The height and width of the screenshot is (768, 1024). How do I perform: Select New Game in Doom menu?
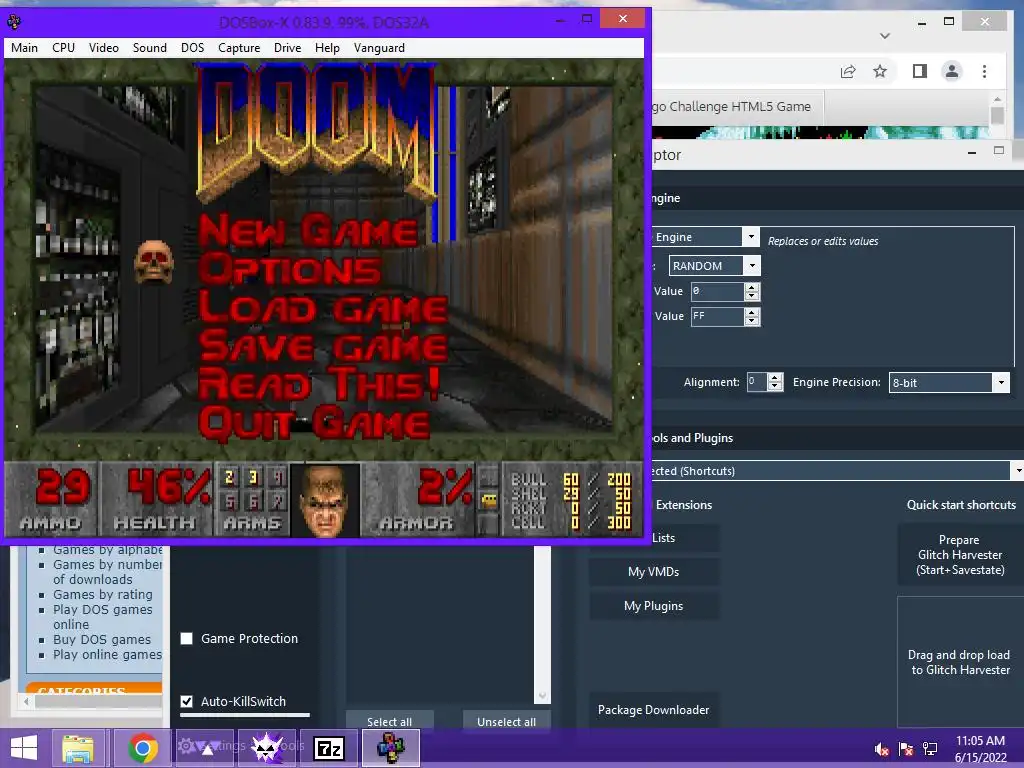pos(308,231)
